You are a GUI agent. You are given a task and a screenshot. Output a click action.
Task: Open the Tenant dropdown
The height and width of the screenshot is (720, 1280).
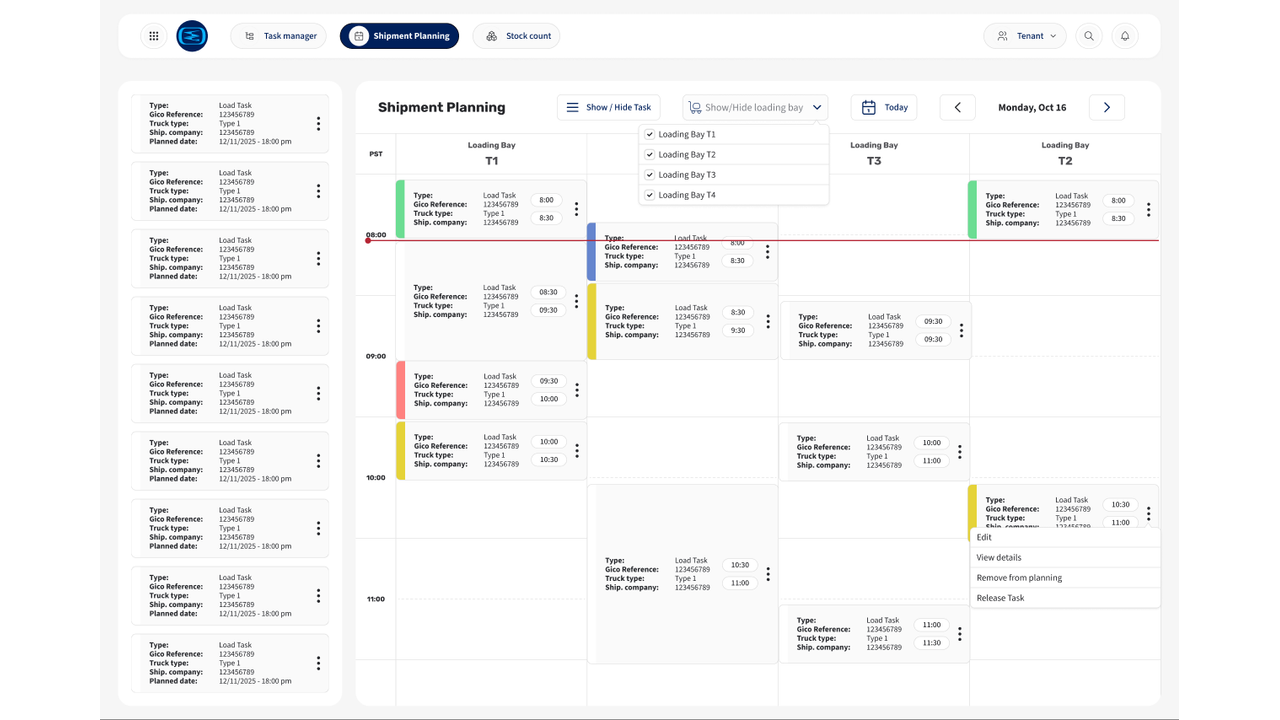click(x=1025, y=36)
